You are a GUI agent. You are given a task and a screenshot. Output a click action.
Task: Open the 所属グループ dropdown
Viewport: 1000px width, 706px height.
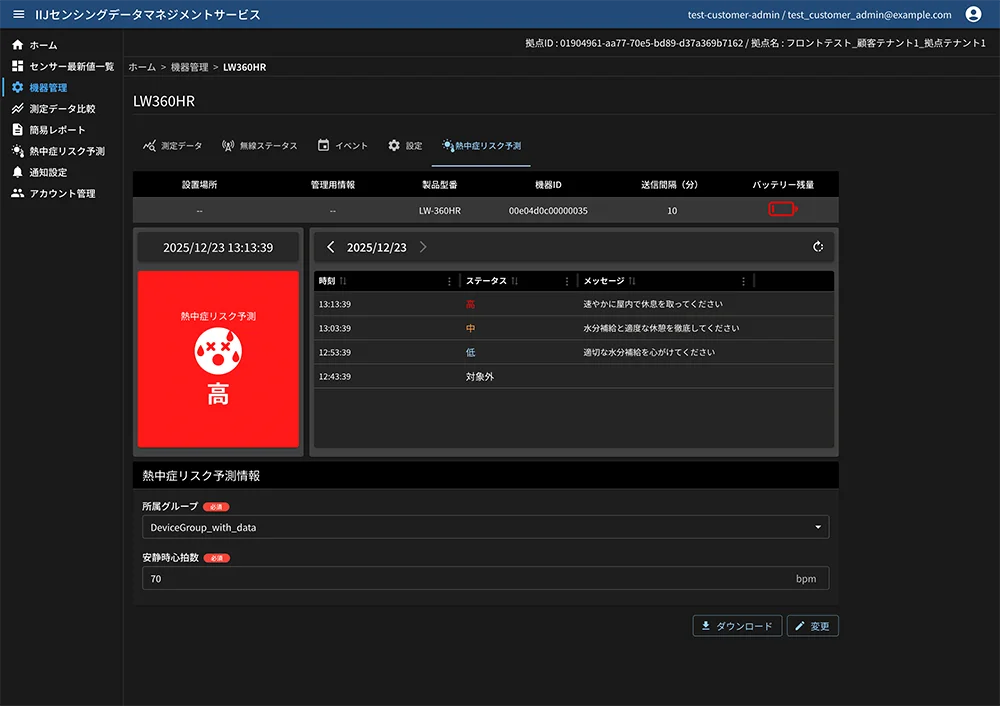pyautogui.click(x=485, y=526)
